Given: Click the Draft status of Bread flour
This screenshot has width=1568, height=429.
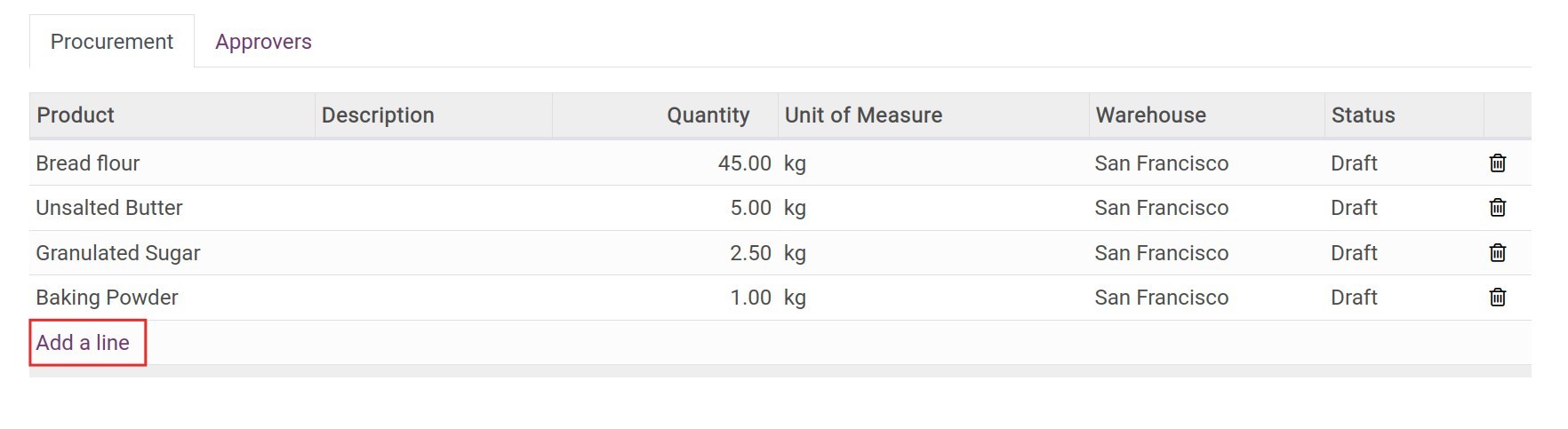Looking at the screenshot, I should coord(1354,163).
